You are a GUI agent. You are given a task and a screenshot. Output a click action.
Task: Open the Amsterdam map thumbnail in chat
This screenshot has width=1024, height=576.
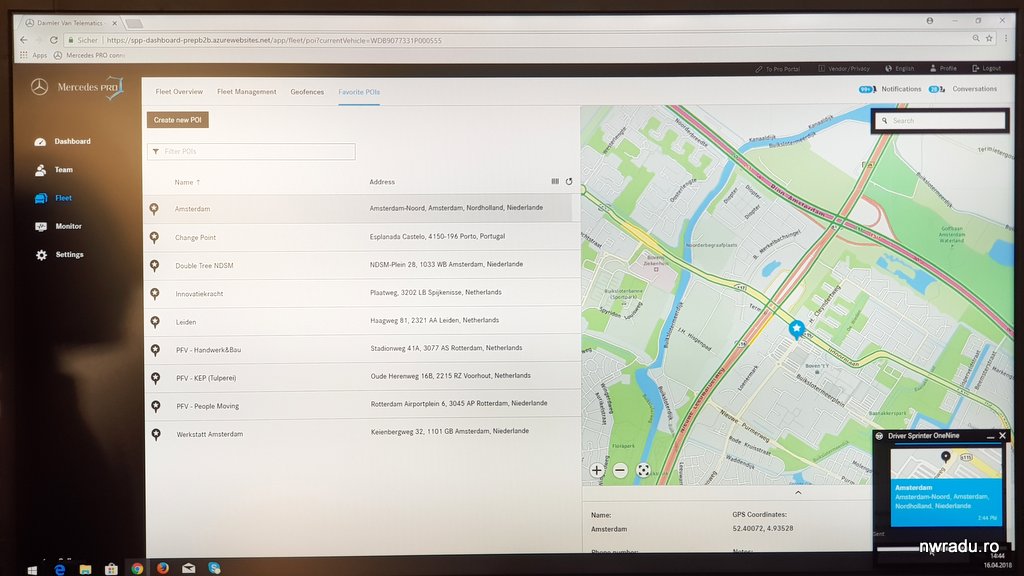point(946,463)
